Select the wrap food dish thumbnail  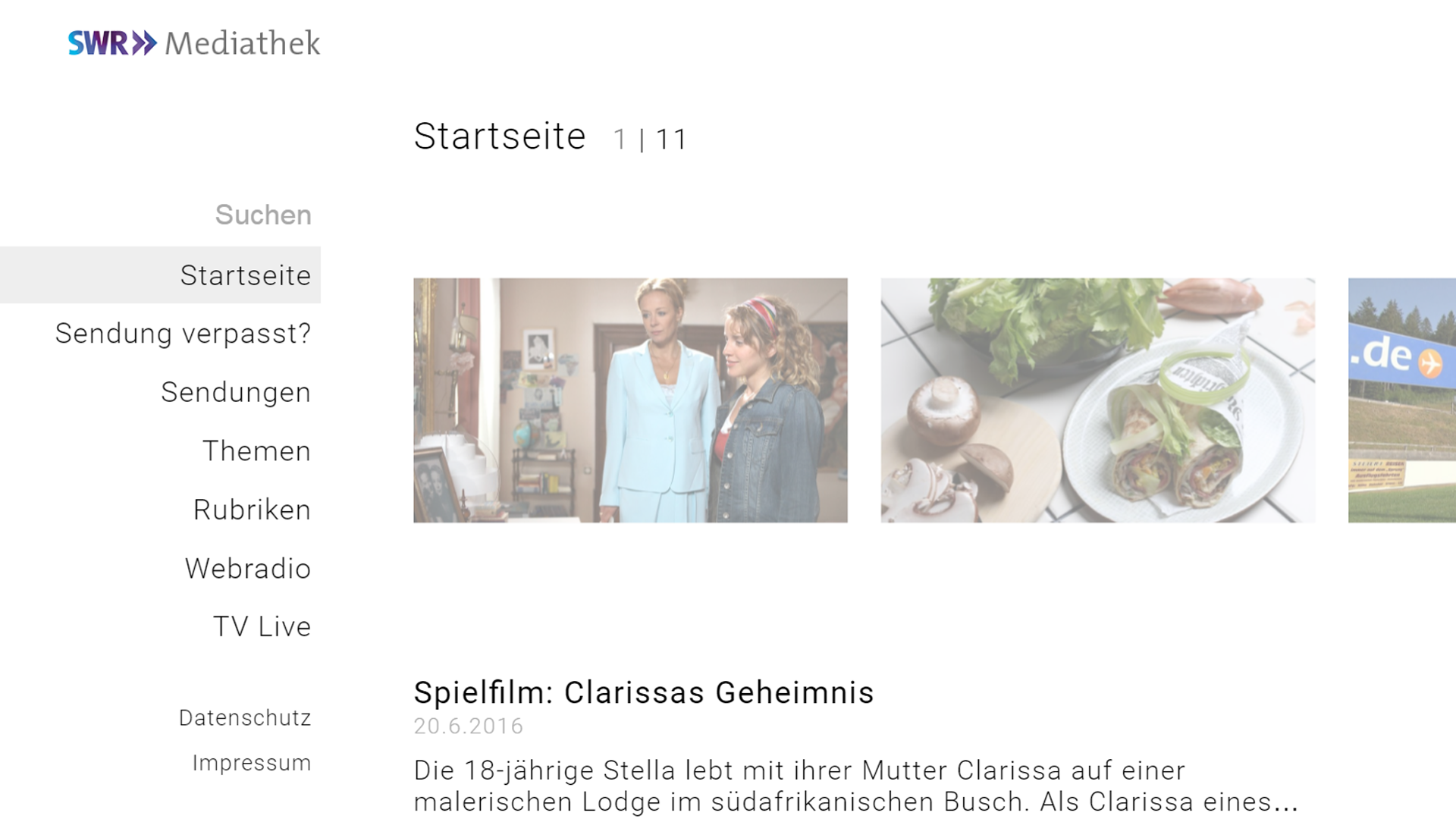click(x=1097, y=400)
